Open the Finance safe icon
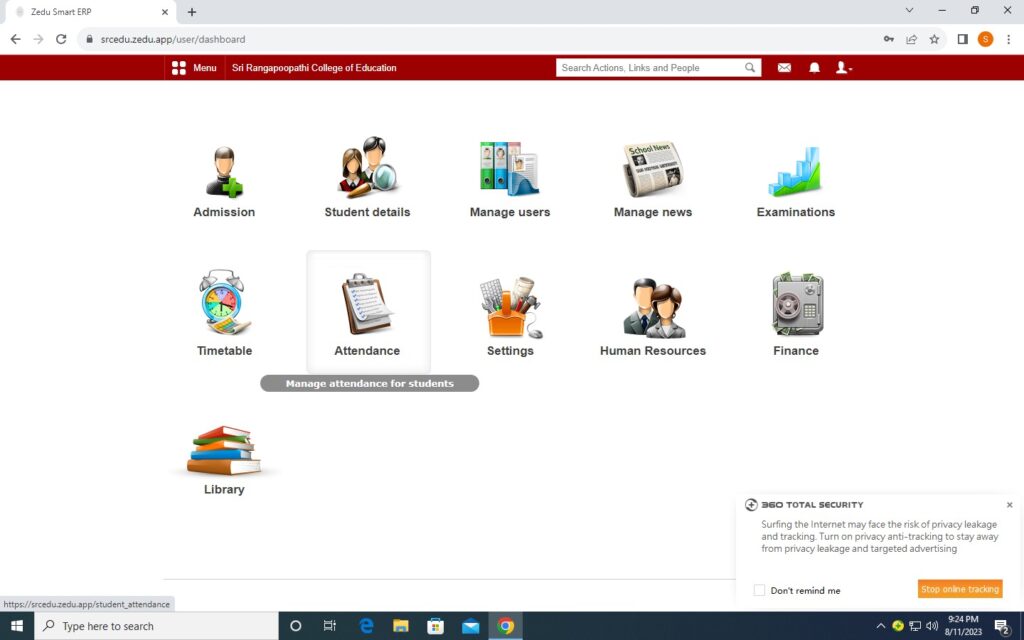Screen dimensions: 1024x640 click(x=796, y=305)
